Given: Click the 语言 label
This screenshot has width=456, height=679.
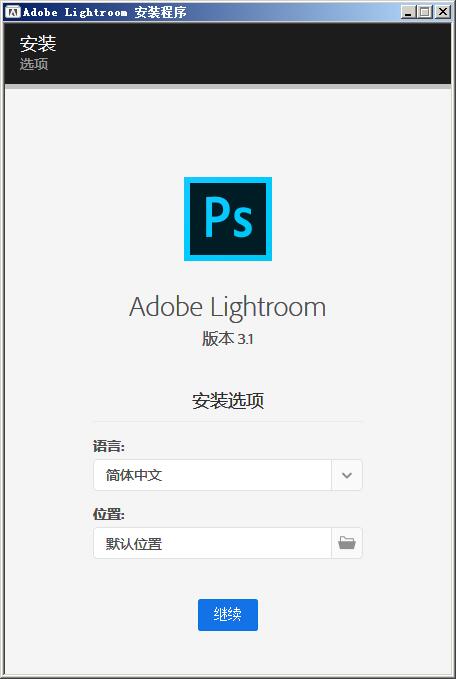Looking at the screenshot, I should click(109, 446).
